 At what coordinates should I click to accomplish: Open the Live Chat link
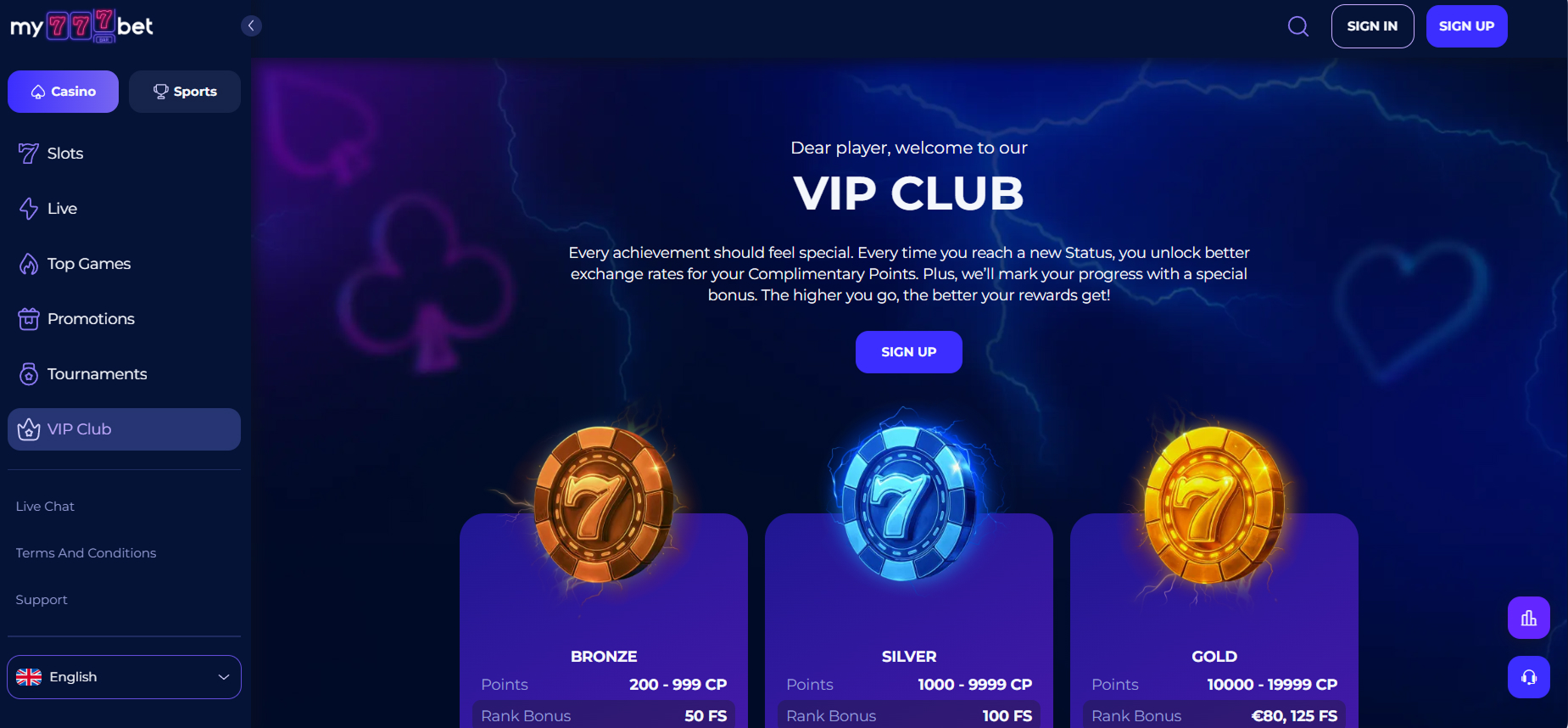pos(45,507)
